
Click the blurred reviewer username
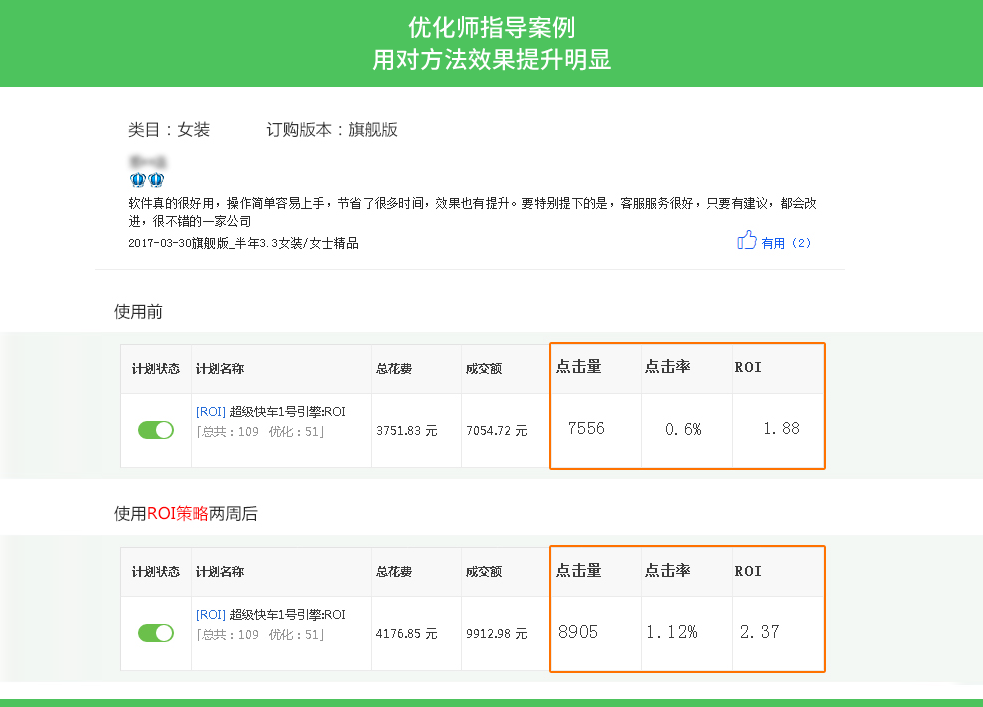coord(147,161)
